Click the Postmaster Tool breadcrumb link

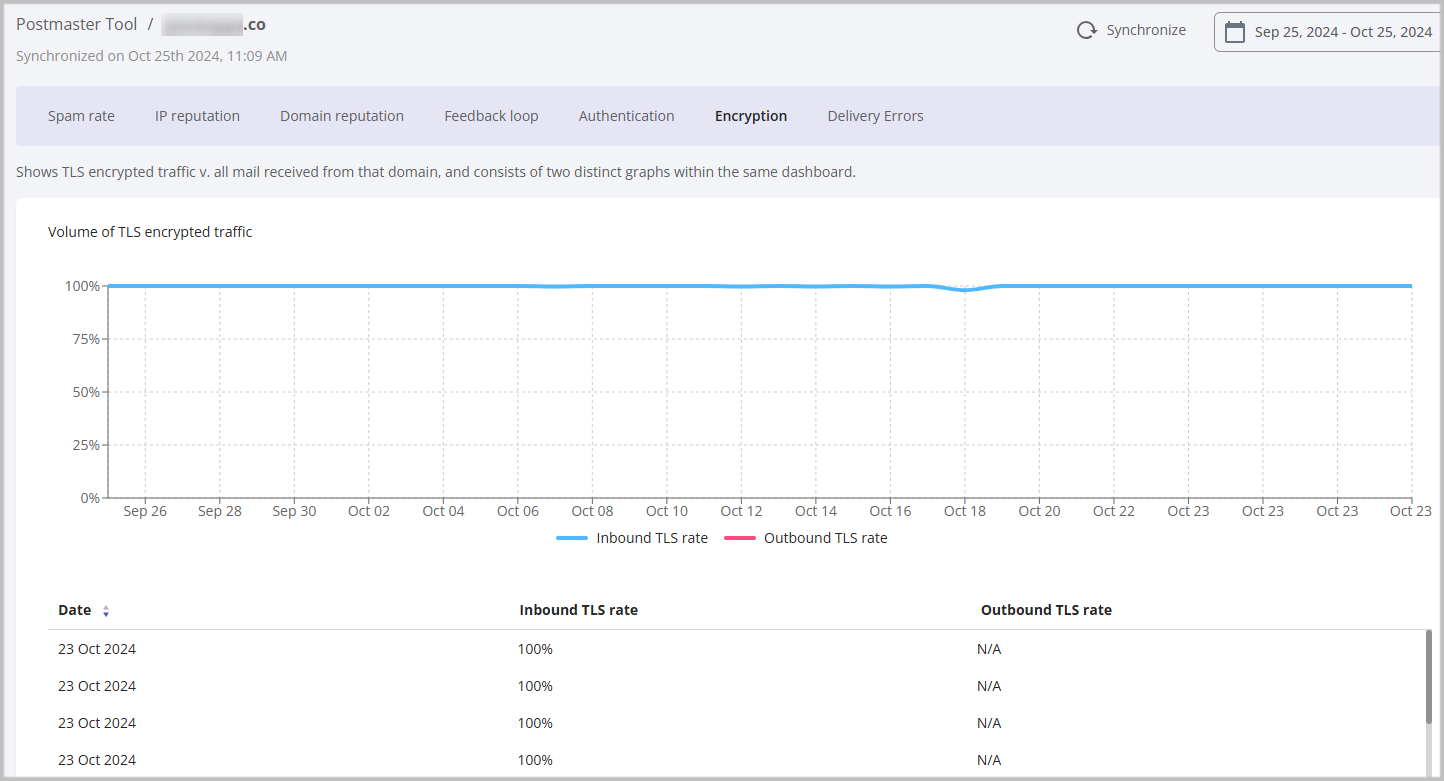(x=76, y=24)
